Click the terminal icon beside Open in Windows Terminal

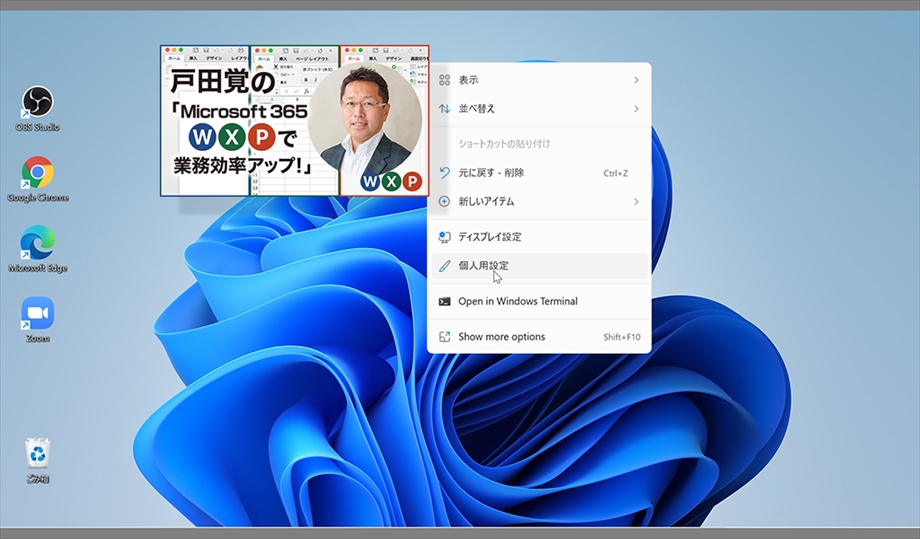pyautogui.click(x=445, y=301)
